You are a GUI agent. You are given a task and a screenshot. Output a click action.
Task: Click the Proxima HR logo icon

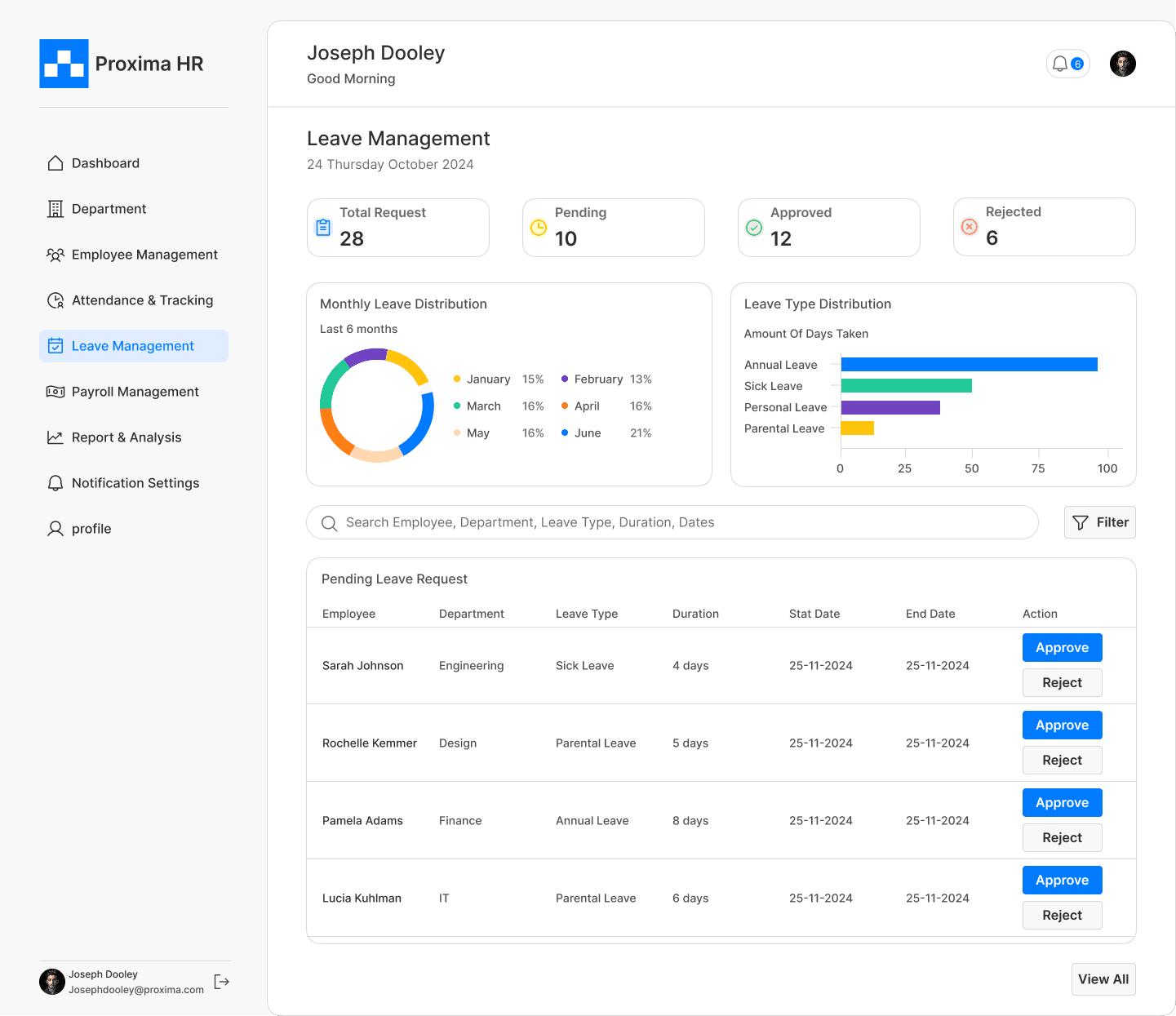click(64, 64)
